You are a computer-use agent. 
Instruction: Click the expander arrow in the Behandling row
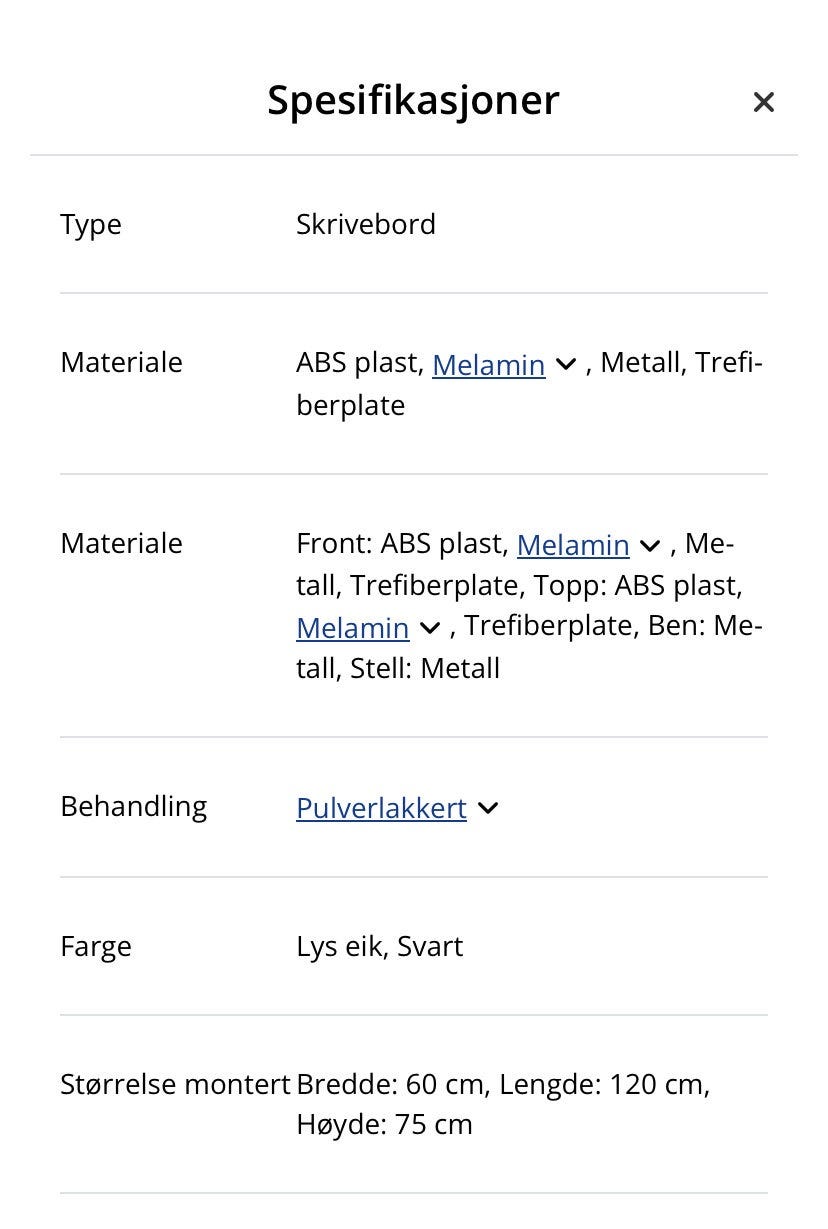[x=488, y=808]
